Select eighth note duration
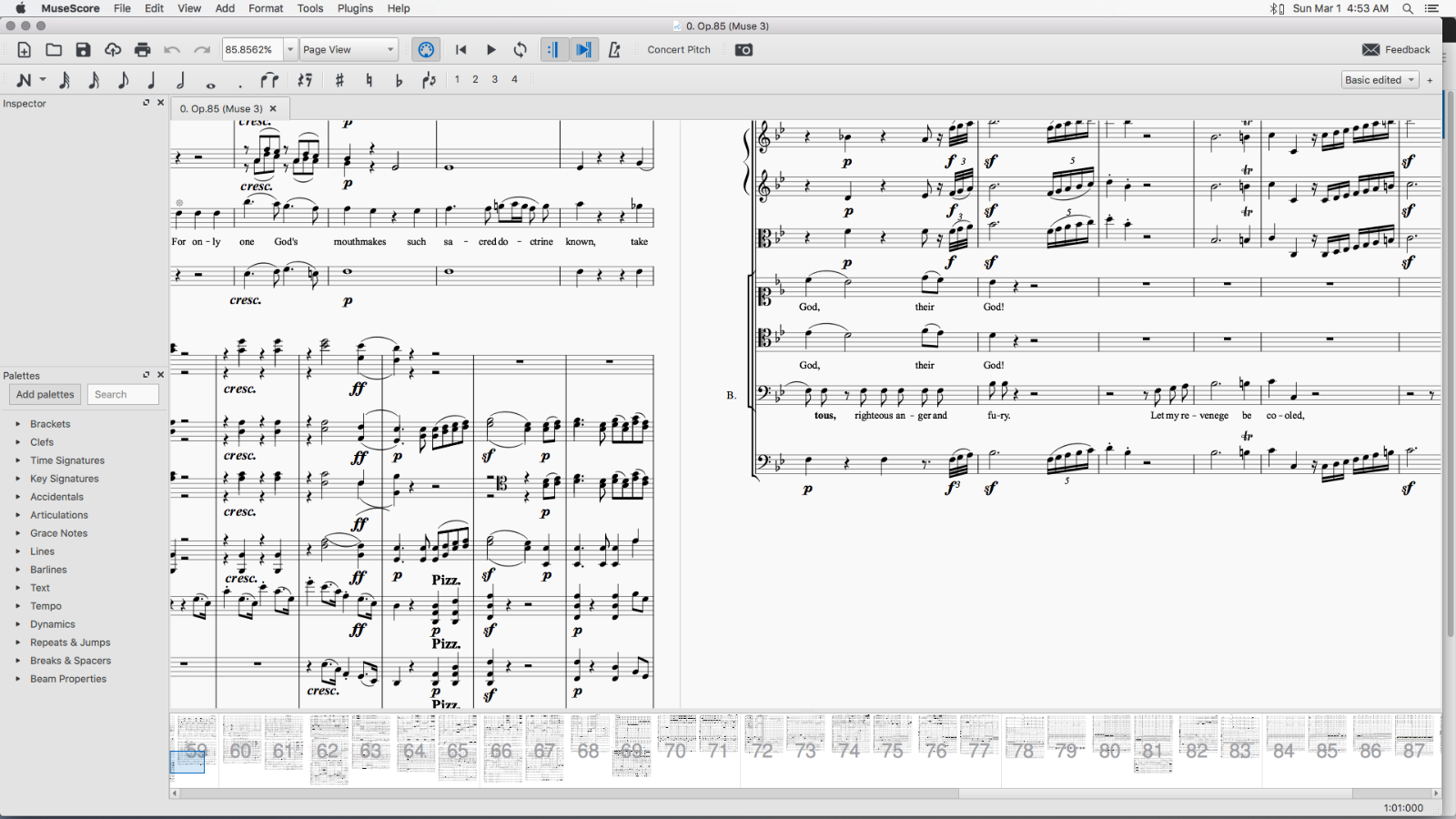Viewport: 1456px width, 819px height. tap(123, 80)
